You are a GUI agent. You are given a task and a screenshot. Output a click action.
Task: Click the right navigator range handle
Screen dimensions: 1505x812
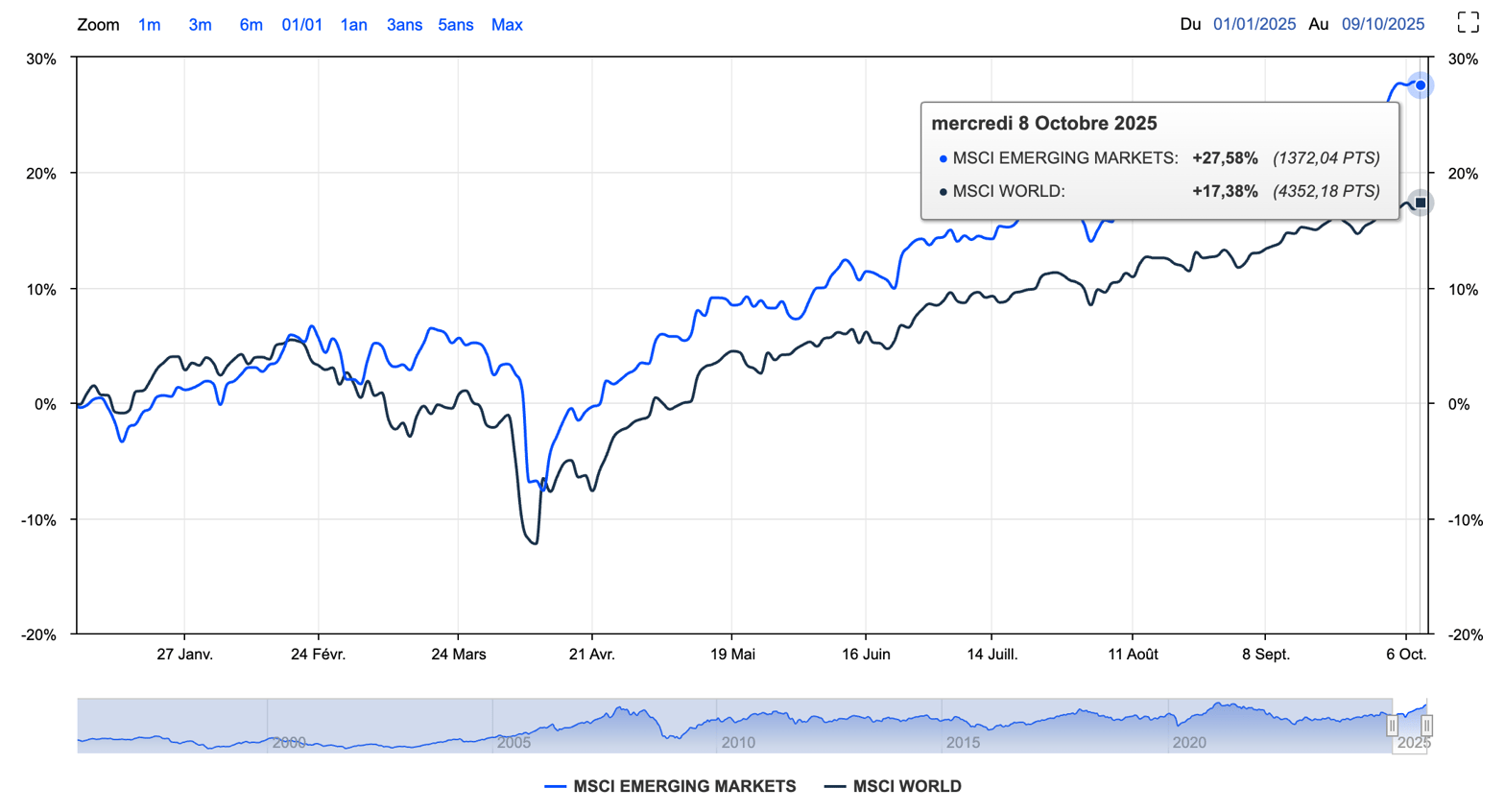pyautogui.click(x=1426, y=726)
